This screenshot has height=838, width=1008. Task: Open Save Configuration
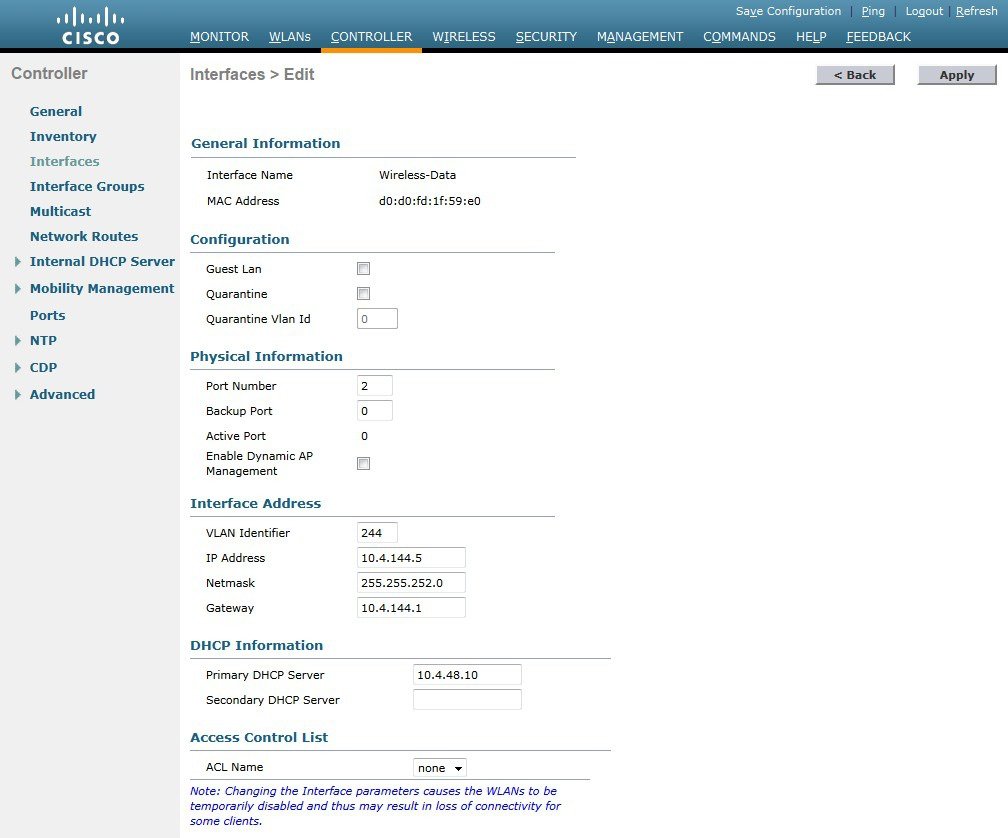(x=788, y=11)
